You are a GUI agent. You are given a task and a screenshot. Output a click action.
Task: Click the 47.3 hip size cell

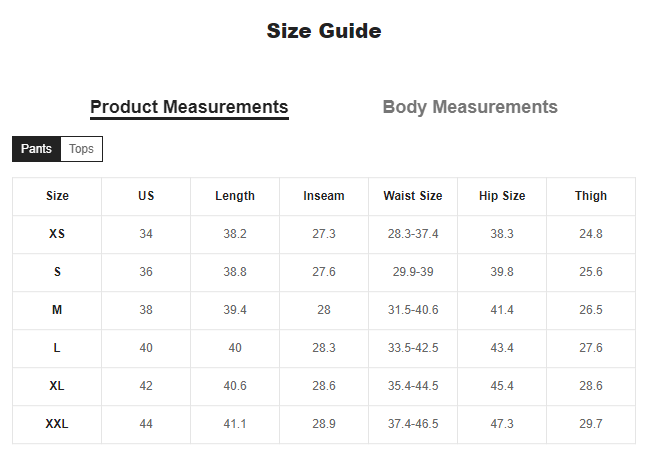pyautogui.click(x=502, y=424)
